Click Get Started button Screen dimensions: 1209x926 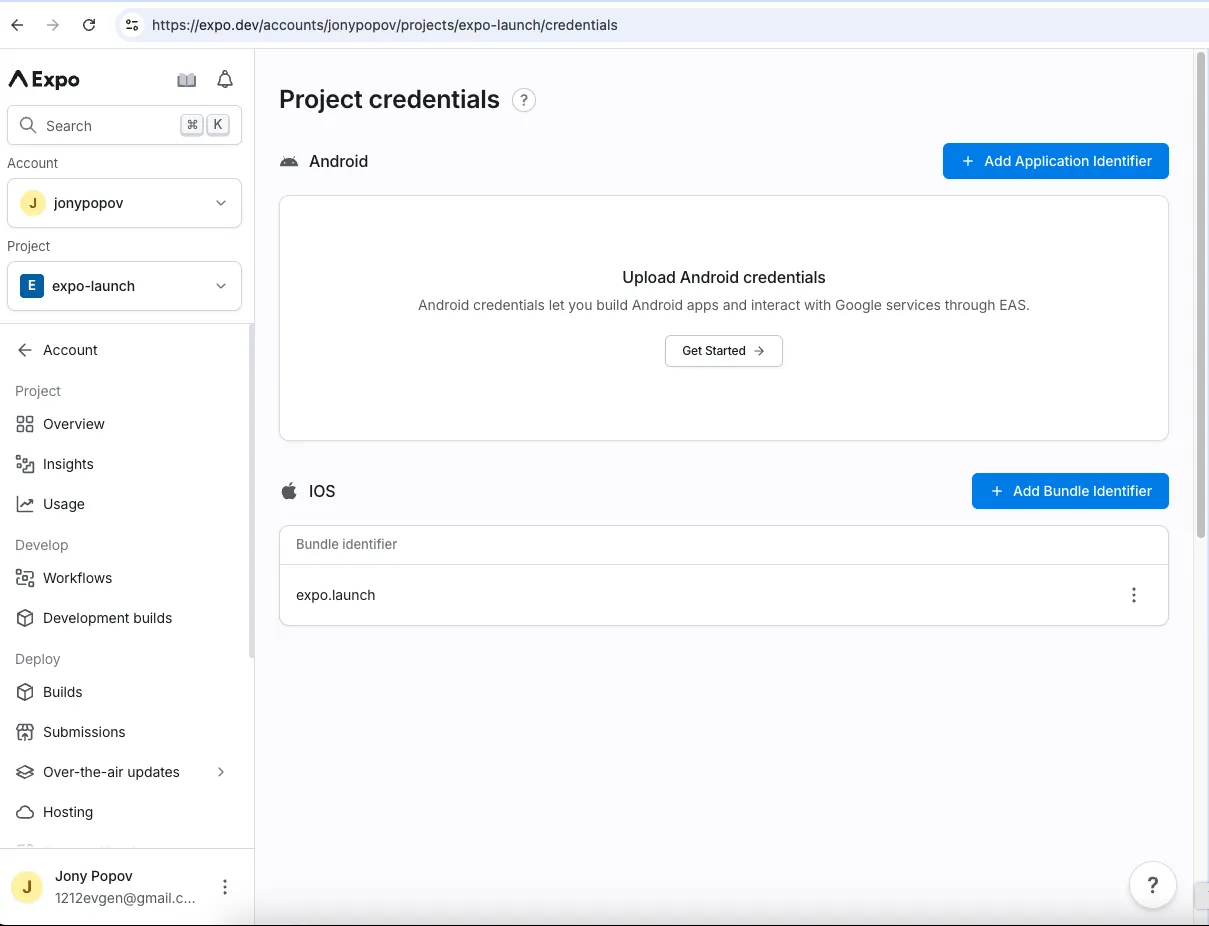(724, 351)
